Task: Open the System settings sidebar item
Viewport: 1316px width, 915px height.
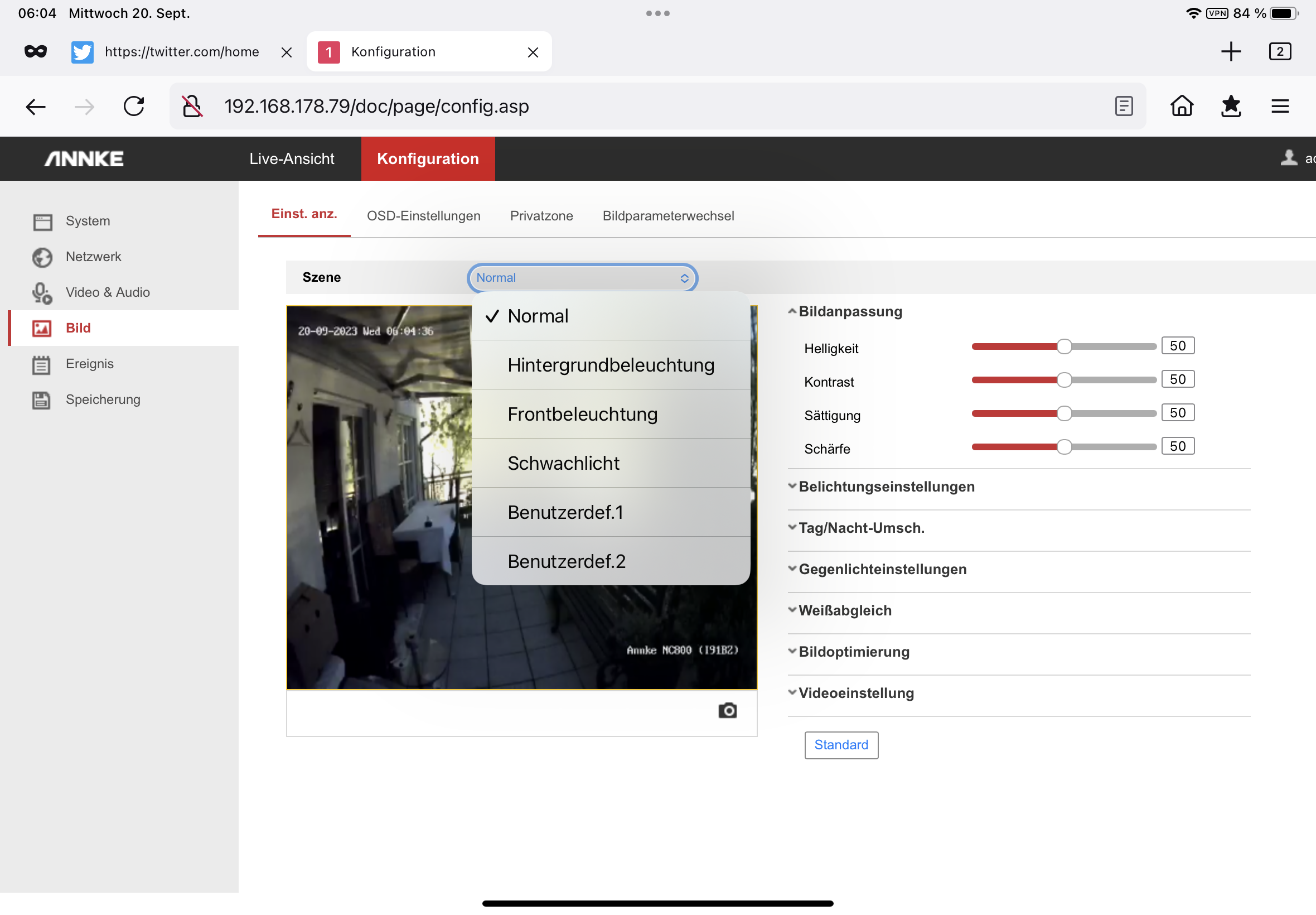Action: coord(87,221)
